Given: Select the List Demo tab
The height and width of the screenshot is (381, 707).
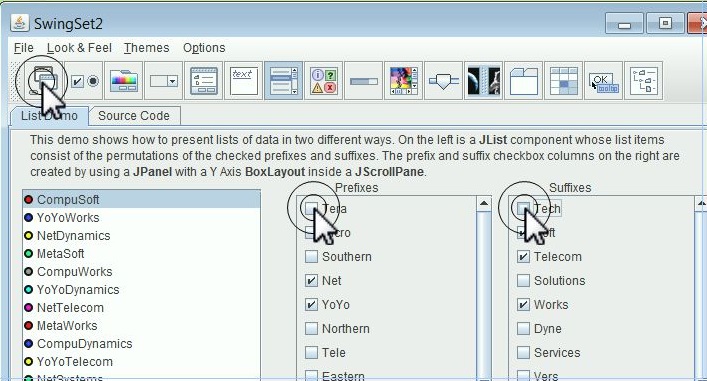Looking at the screenshot, I should click(x=49, y=116).
